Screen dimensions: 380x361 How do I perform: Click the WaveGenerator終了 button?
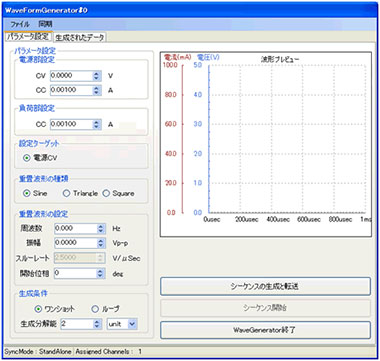point(265,330)
